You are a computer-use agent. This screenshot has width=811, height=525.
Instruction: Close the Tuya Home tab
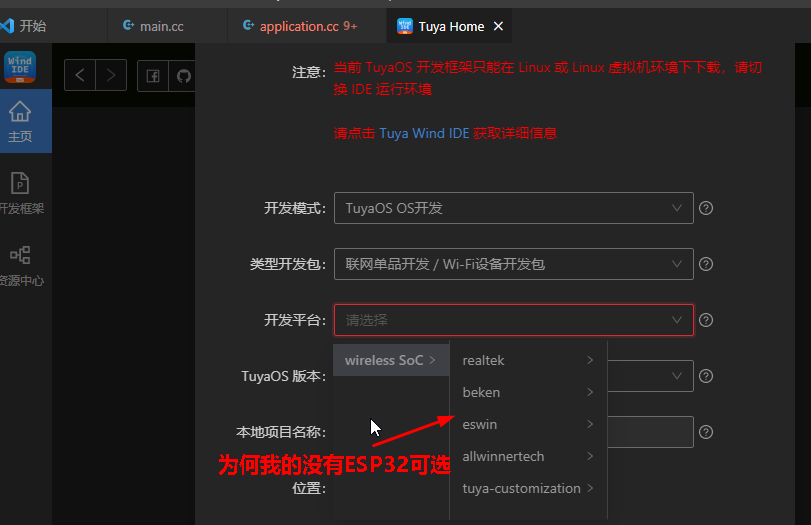(498, 26)
